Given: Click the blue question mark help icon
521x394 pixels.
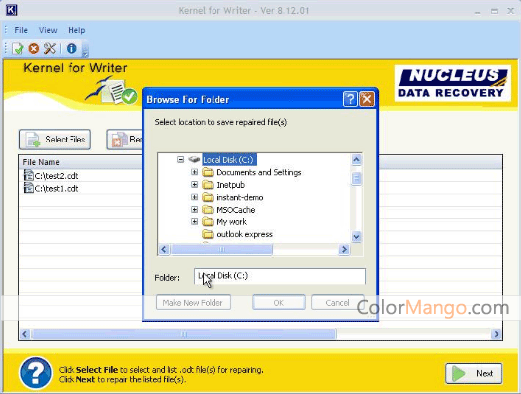Looking at the screenshot, I should 36,373.
